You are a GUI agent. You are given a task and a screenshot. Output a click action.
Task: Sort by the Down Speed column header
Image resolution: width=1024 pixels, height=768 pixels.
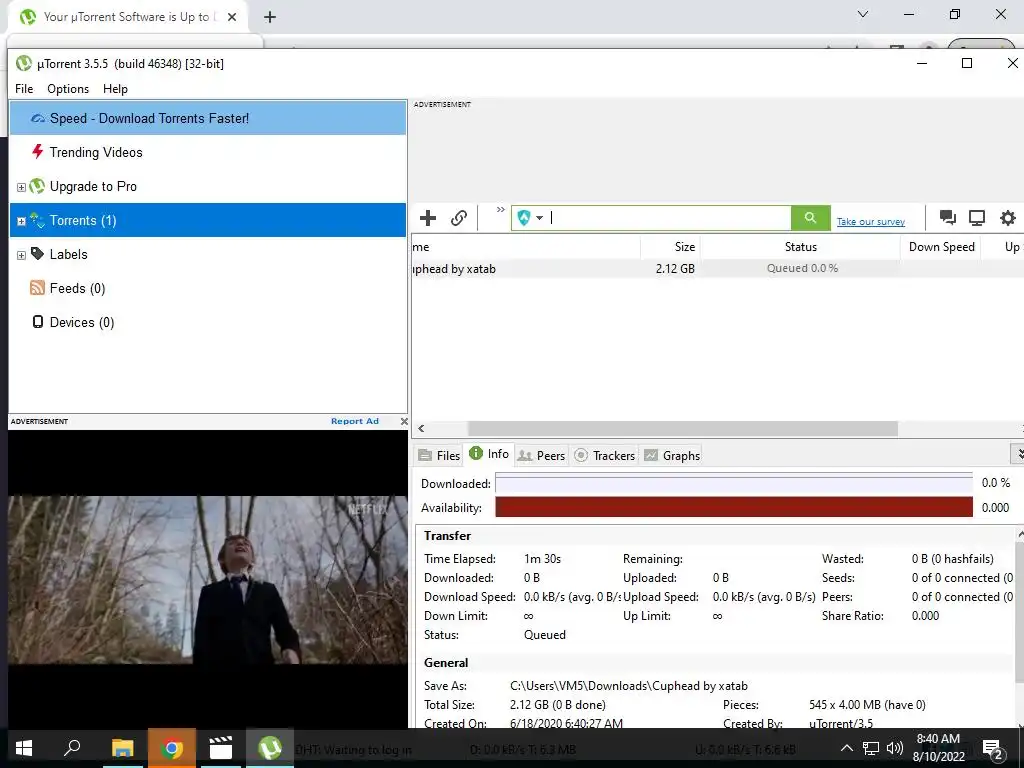tap(941, 247)
